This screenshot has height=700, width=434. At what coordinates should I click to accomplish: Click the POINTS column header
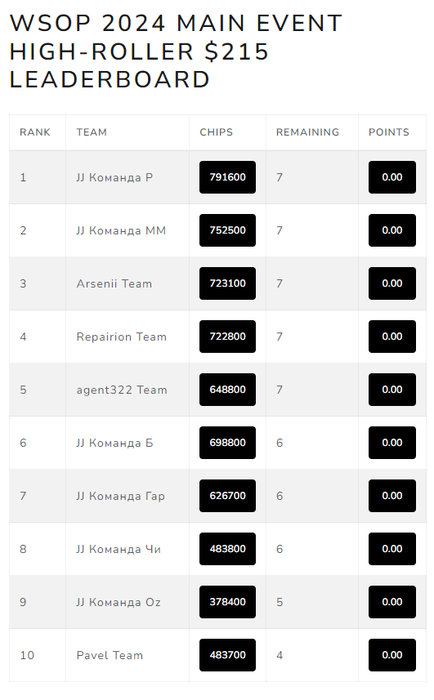389,132
